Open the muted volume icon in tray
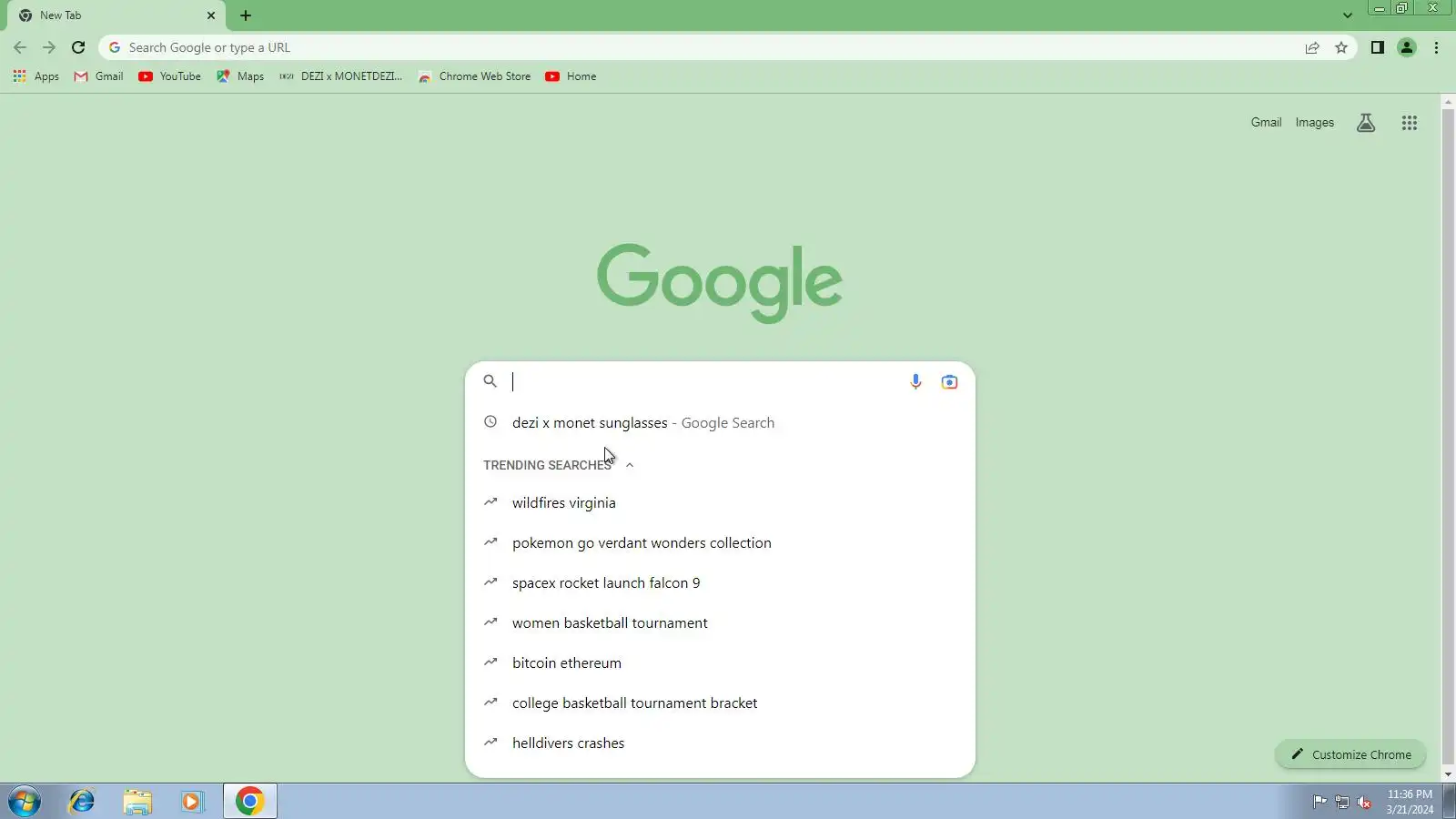The width and height of the screenshot is (1456, 819). [1364, 802]
